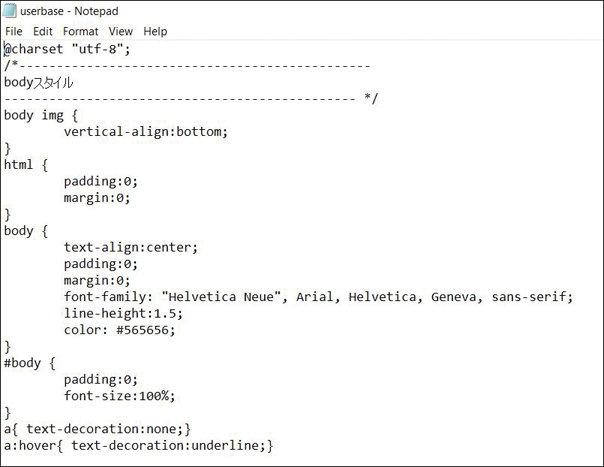Open the Edit menu
Viewport: 604px width, 467px height.
(42, 31)
